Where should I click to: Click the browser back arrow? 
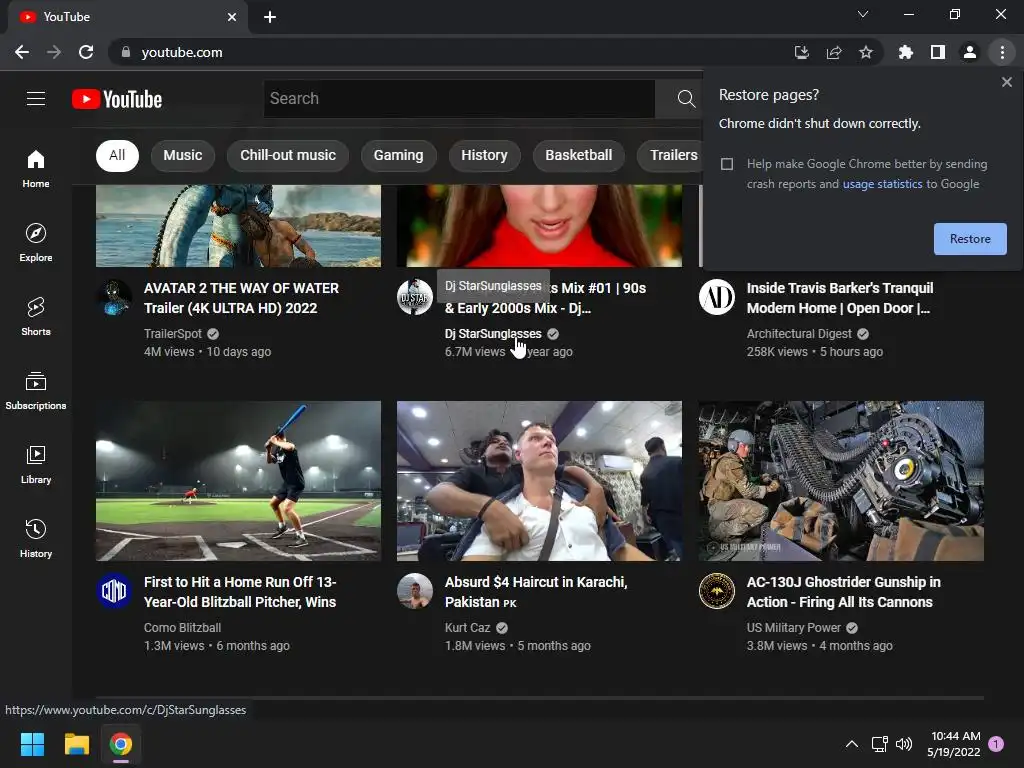click(22, 52)
